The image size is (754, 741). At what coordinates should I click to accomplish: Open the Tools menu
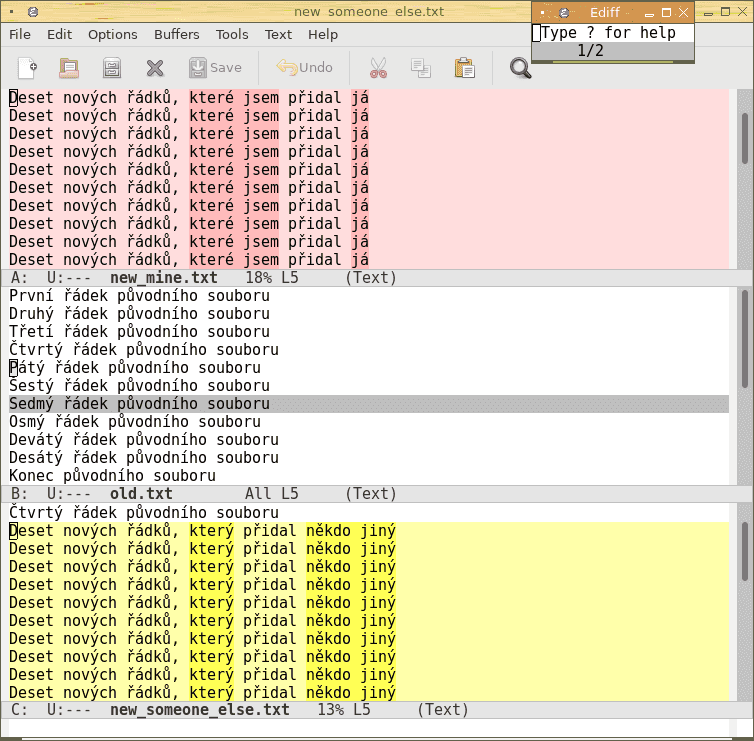click(232, 35)
